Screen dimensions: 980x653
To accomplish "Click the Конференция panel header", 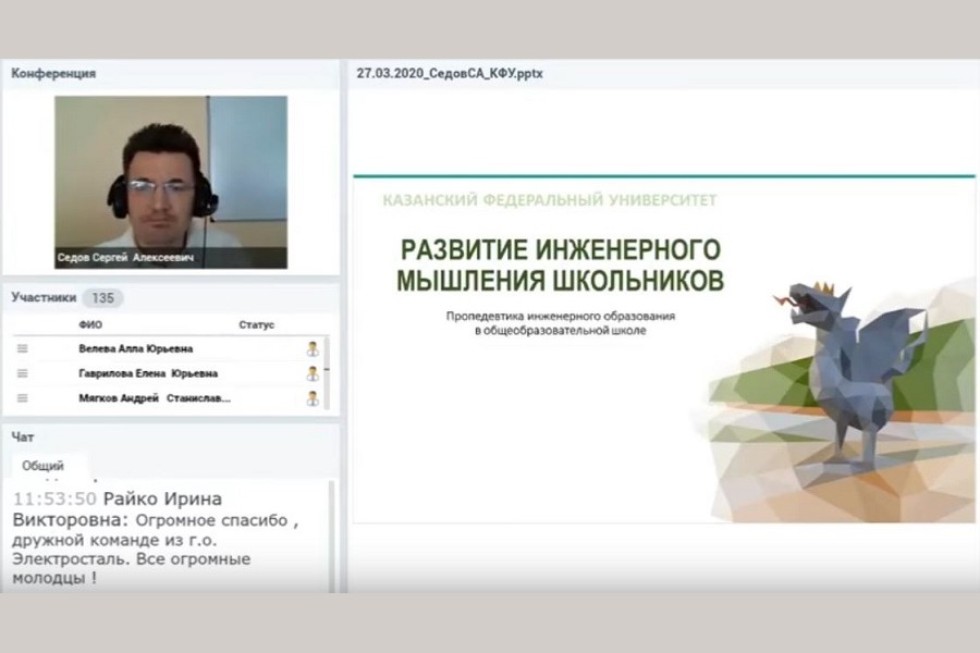I will pos(53,73).
